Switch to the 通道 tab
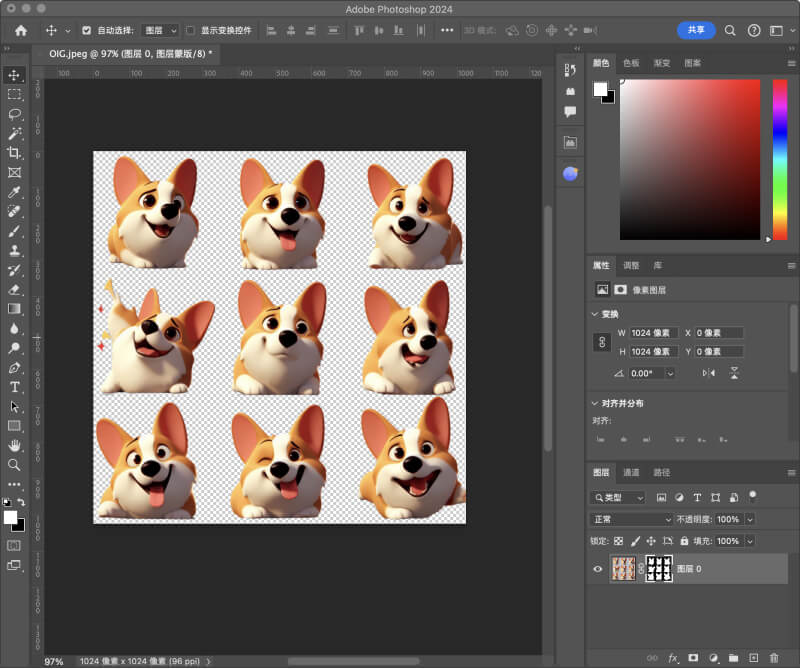This screenshot has width=800, height=669. click(x=631, y=472)
